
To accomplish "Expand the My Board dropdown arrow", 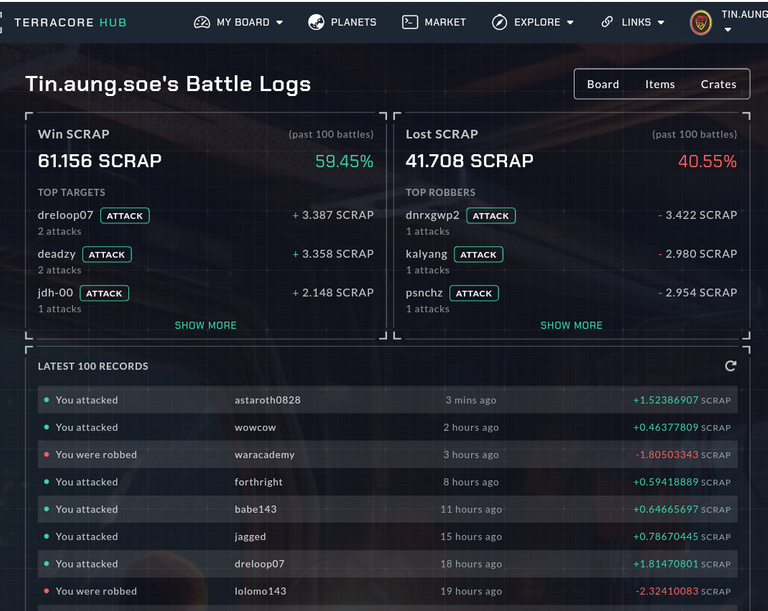I will (279, 23).
